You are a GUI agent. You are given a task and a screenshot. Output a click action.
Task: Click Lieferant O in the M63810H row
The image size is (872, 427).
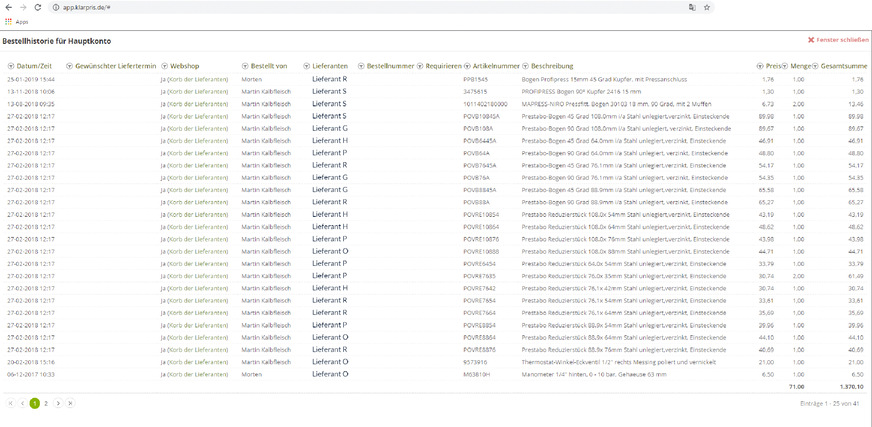[330, 374]
